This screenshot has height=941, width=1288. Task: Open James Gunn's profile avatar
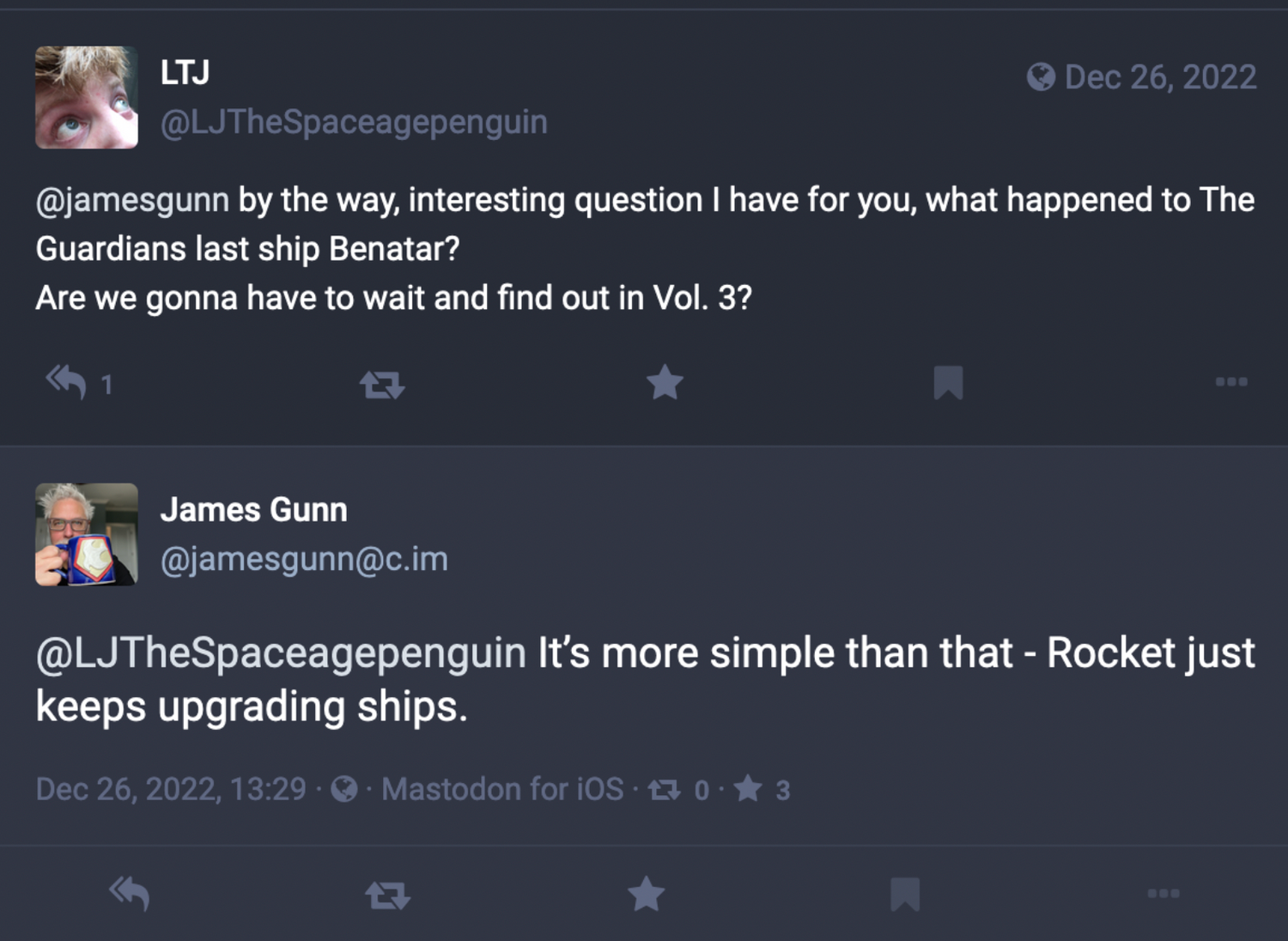coord(86,534)
